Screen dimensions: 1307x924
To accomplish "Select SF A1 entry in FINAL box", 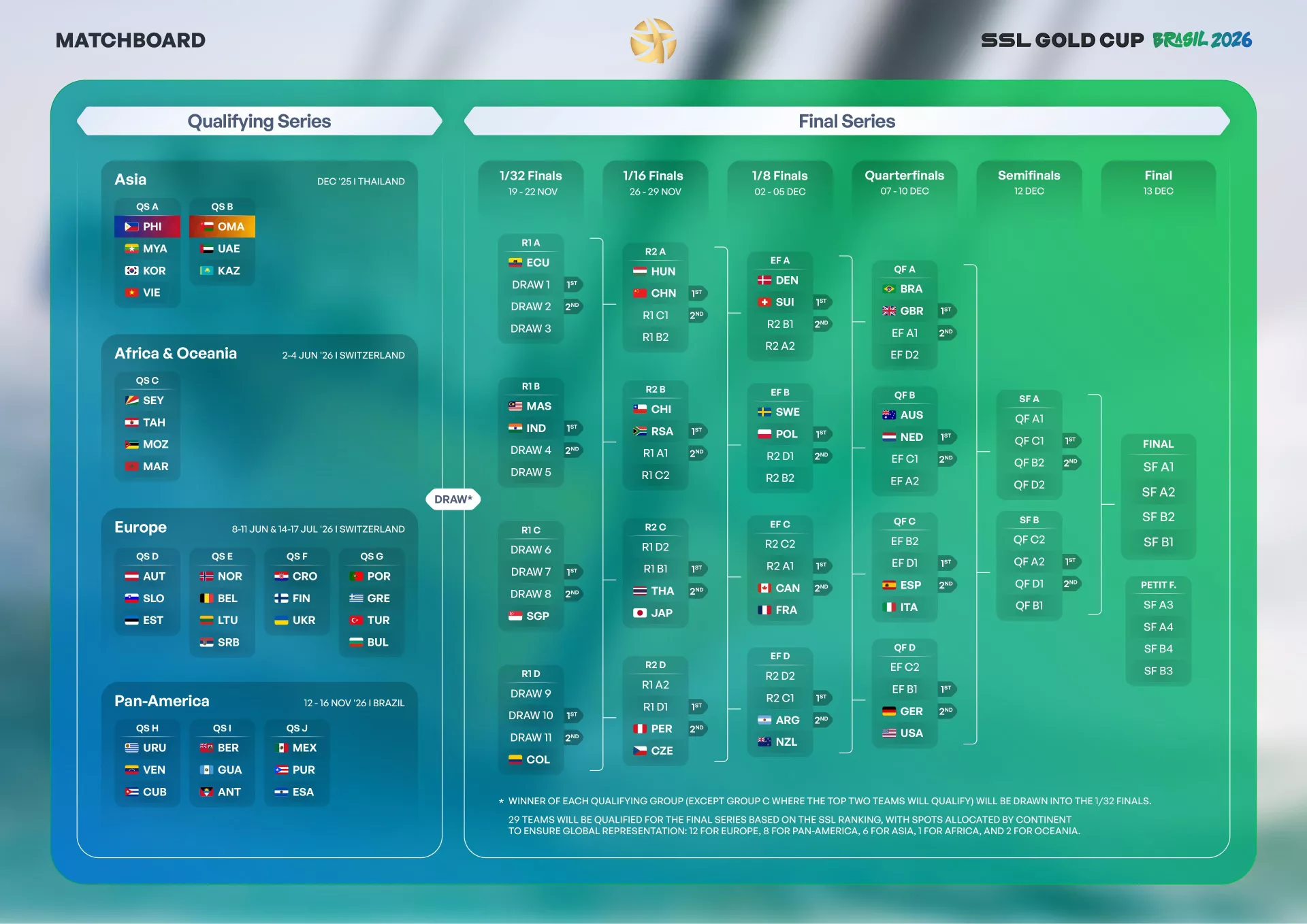I will (x=1158, y=467).
